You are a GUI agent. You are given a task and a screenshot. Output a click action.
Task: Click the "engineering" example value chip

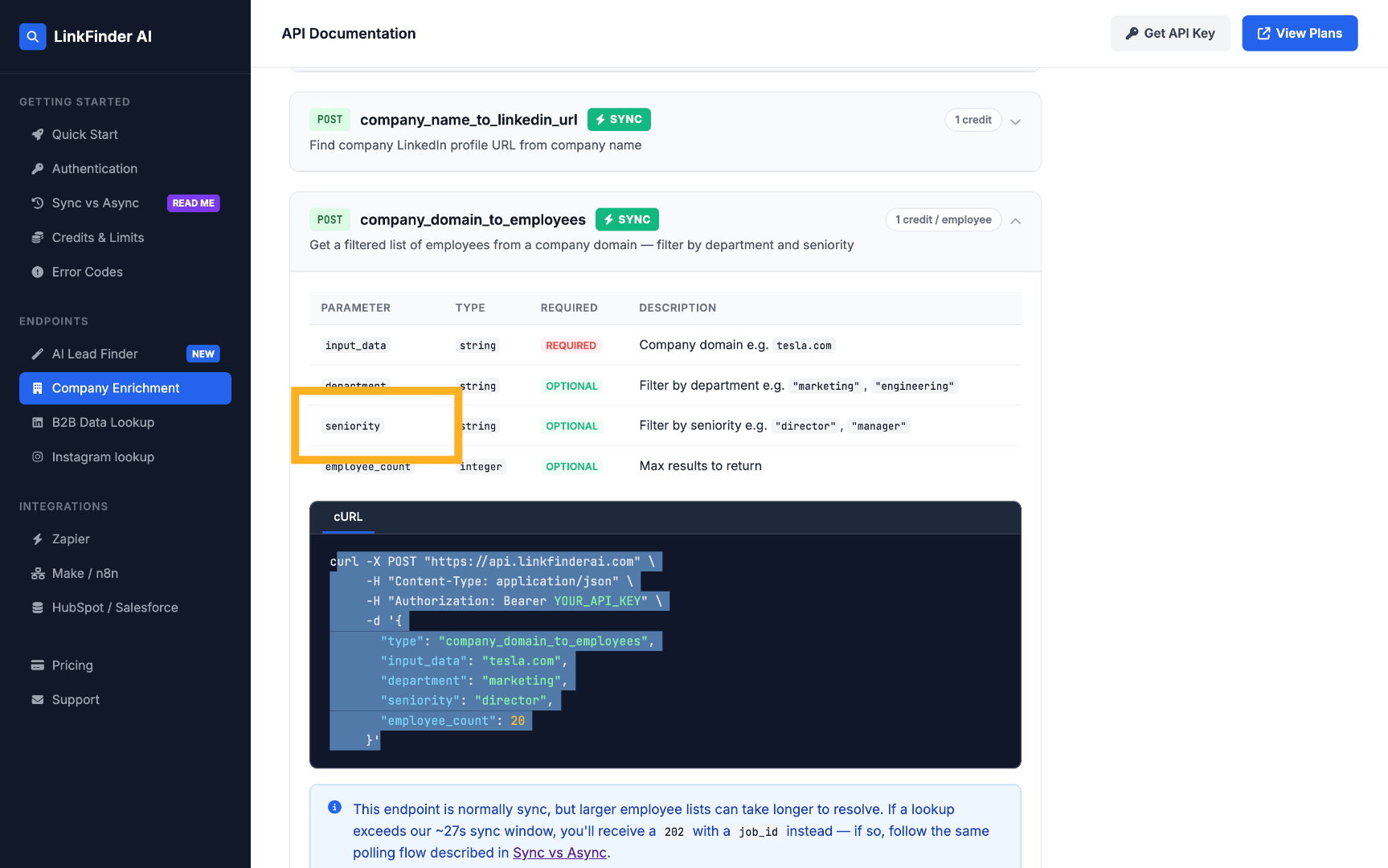tap(915, 386)
